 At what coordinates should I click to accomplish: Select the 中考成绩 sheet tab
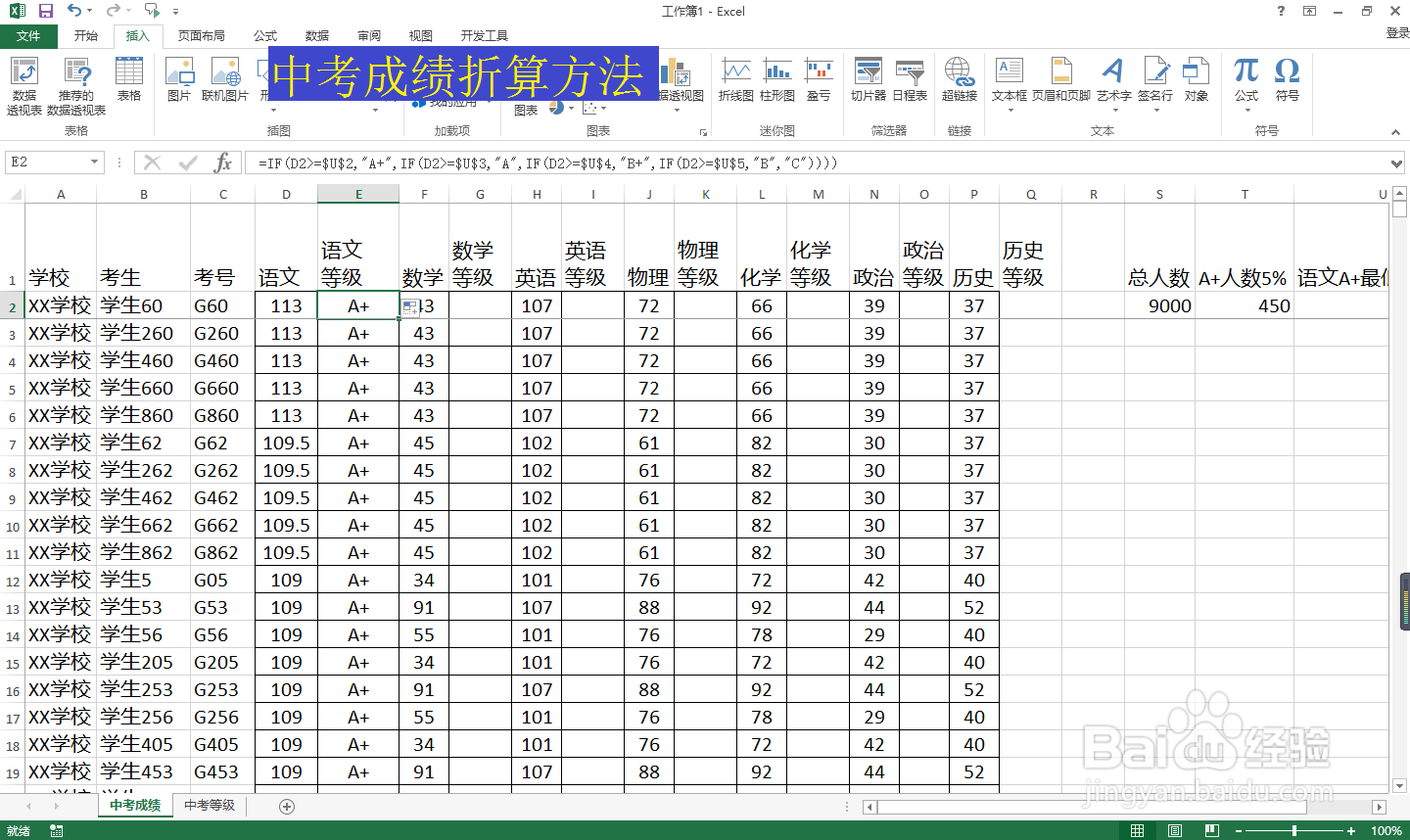pyautogui.click(x=135, y=806)
